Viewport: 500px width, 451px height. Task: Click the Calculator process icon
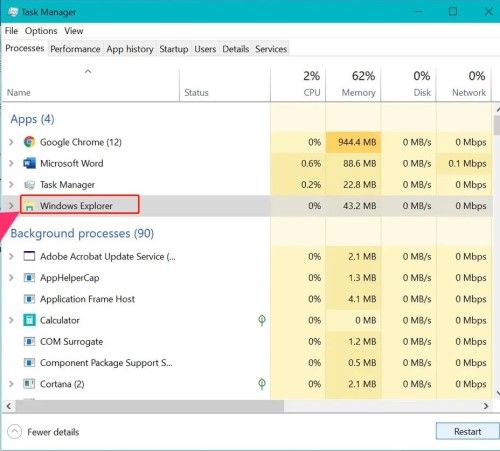coord(29,320)
